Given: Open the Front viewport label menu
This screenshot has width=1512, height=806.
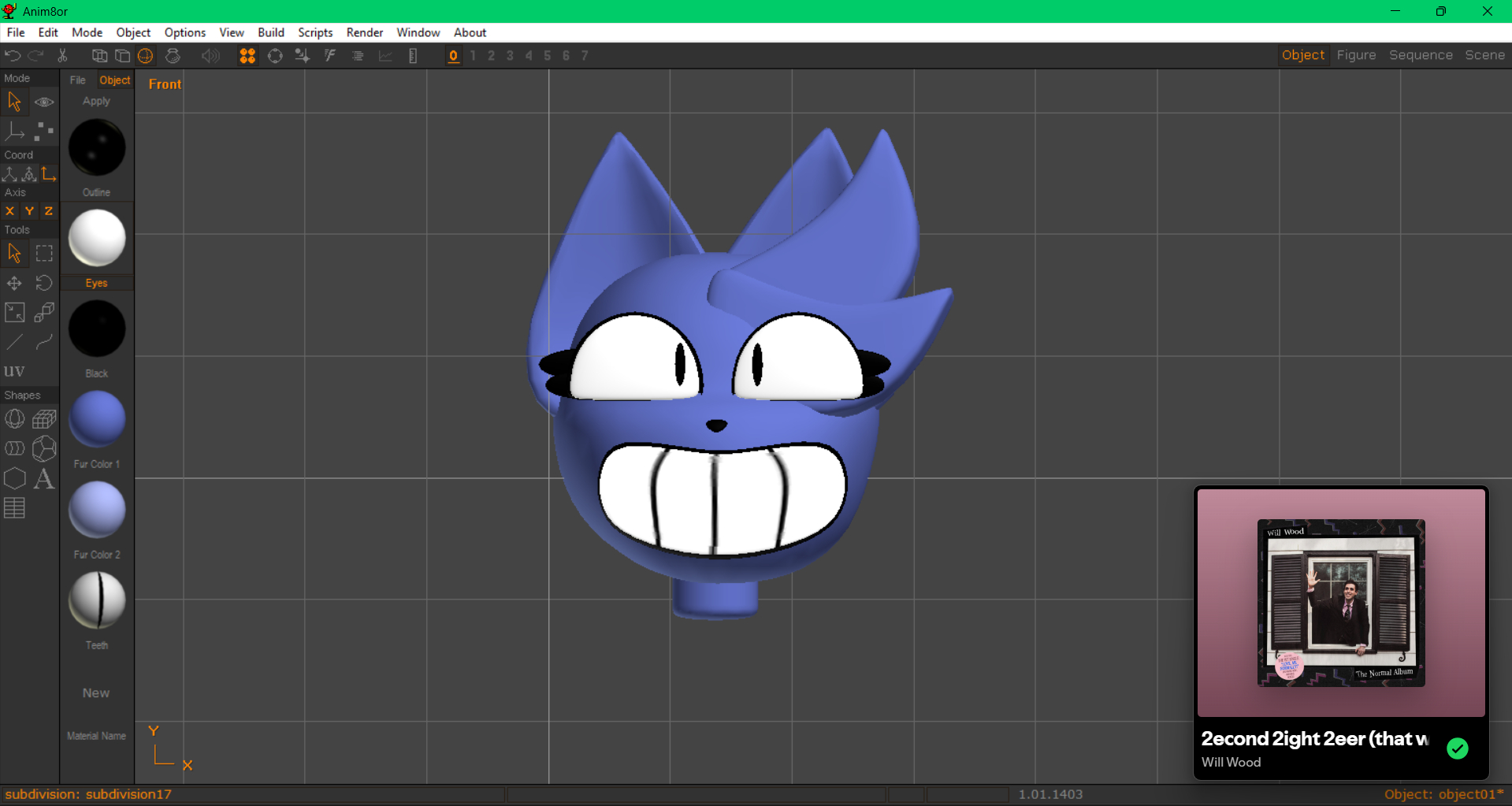Looking at the screenshot, I should (x=165, y=84).
